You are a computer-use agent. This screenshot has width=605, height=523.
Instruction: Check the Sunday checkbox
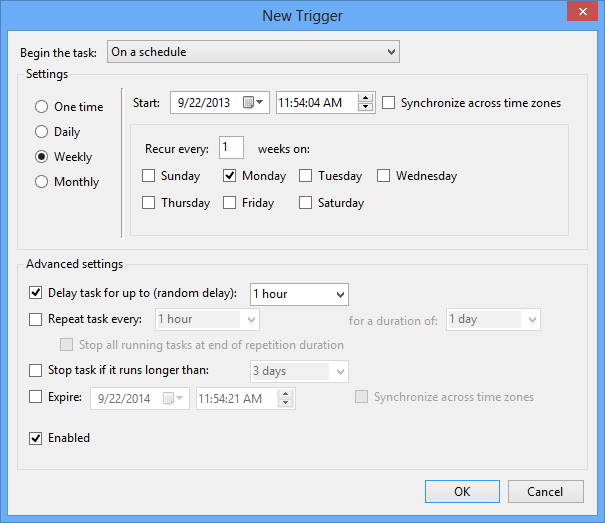tap(149, 176)
